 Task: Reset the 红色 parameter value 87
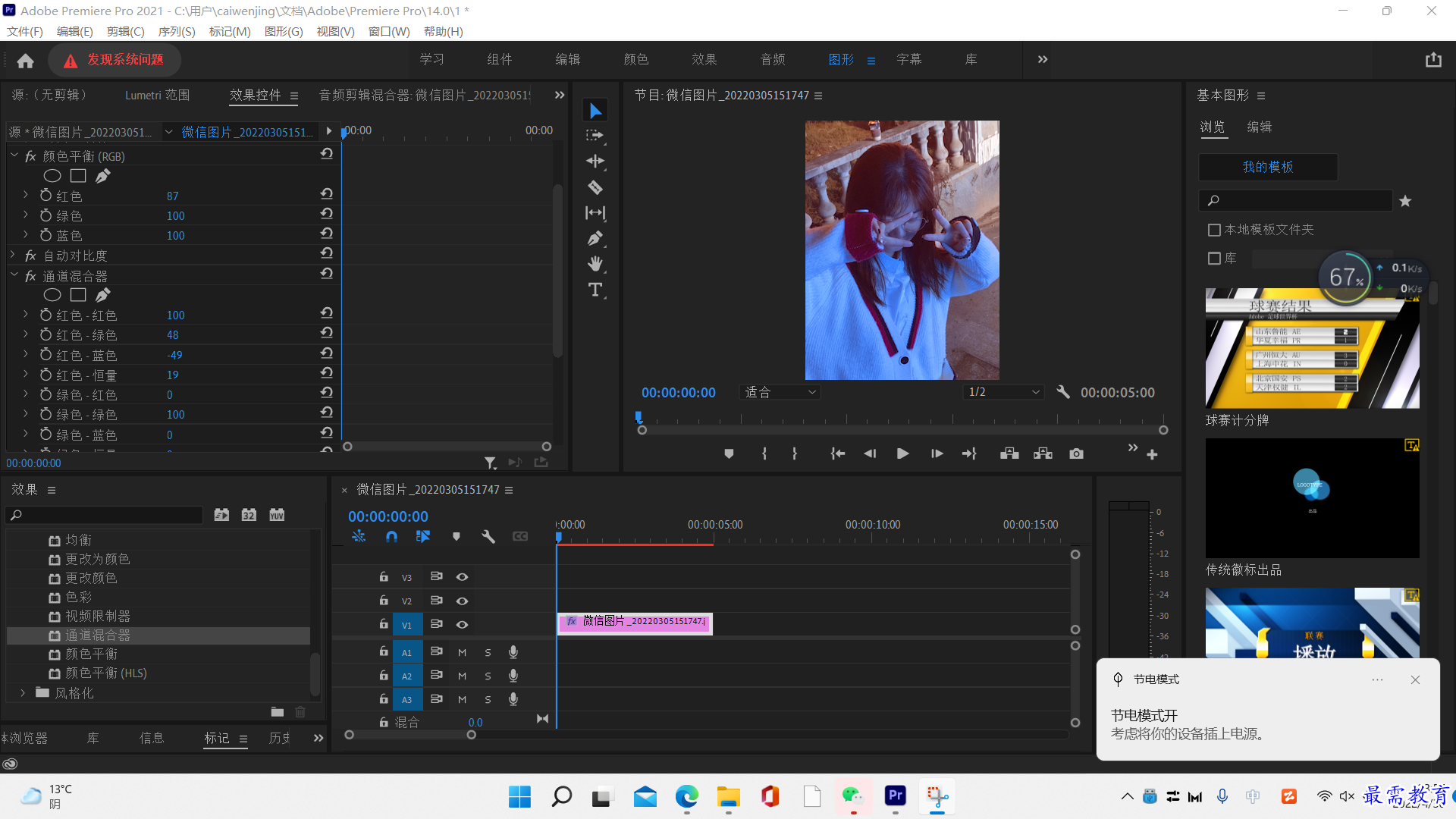click(326, 194)
